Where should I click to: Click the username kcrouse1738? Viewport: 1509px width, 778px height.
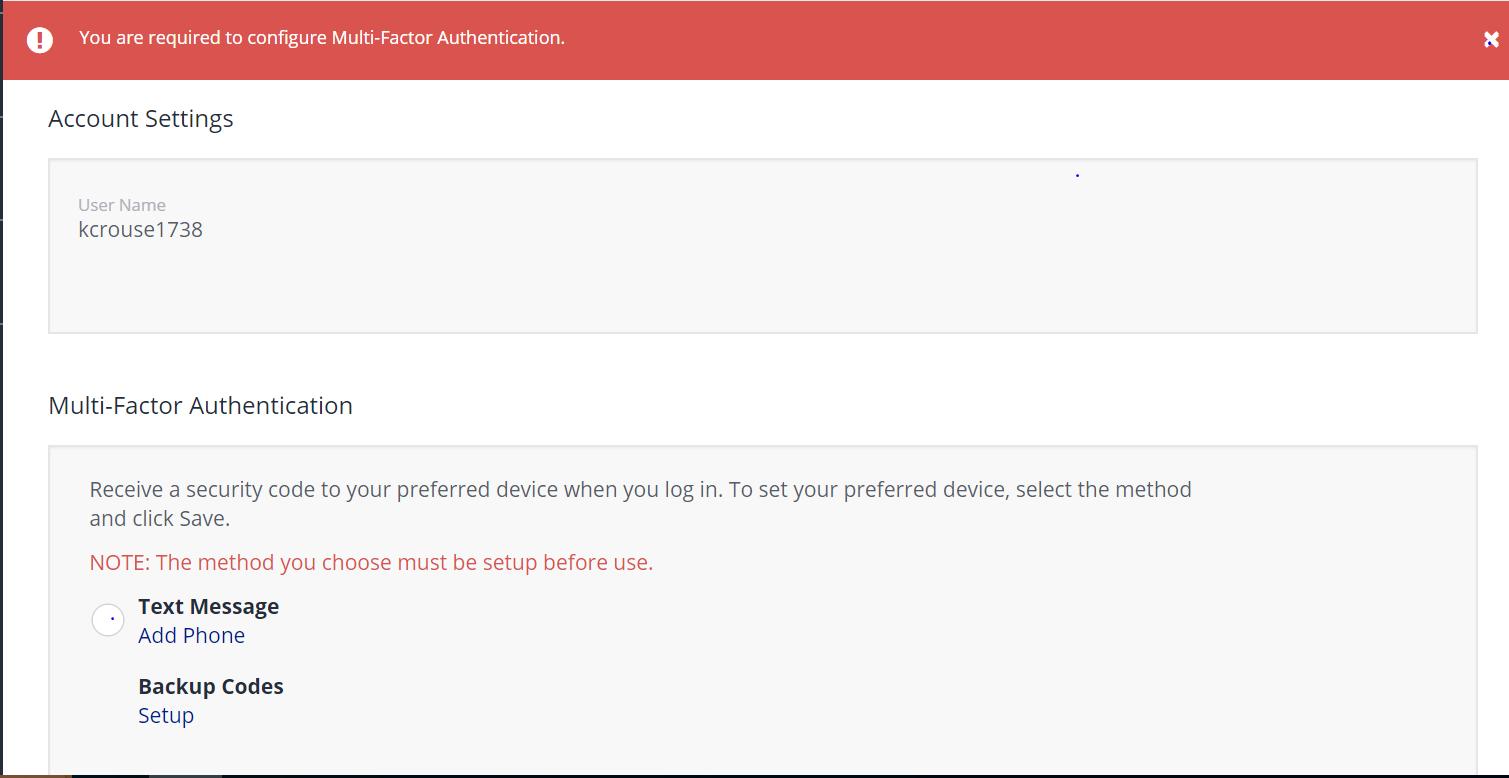(140, 230)
